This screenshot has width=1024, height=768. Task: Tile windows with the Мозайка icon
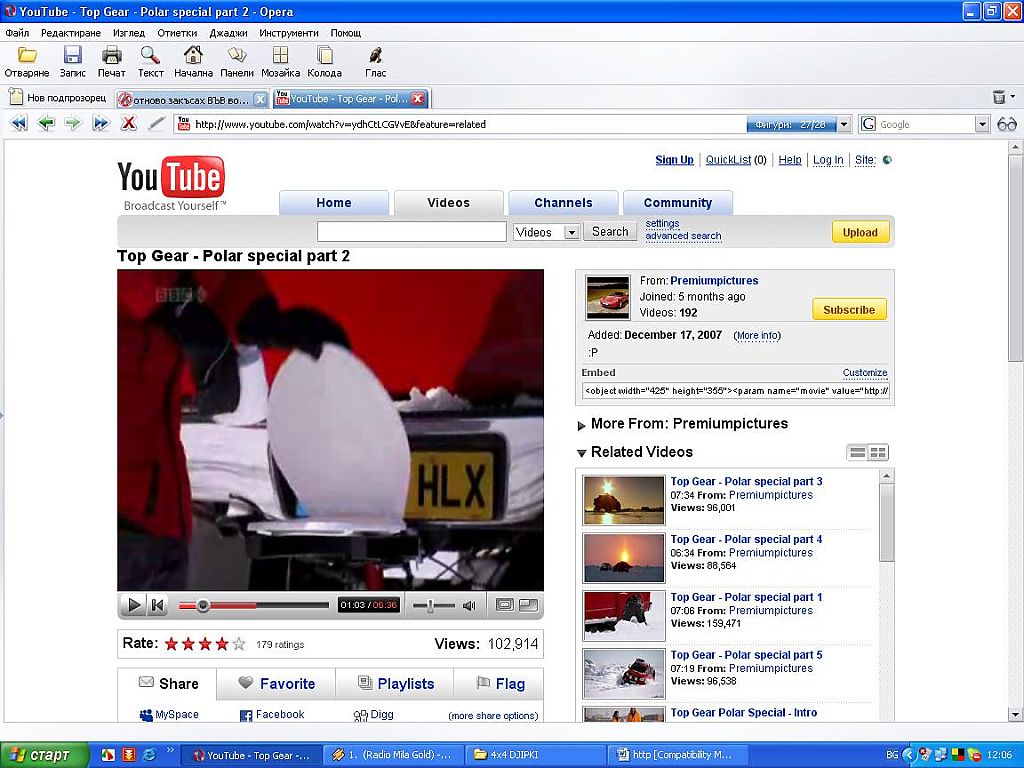(280, 56)
